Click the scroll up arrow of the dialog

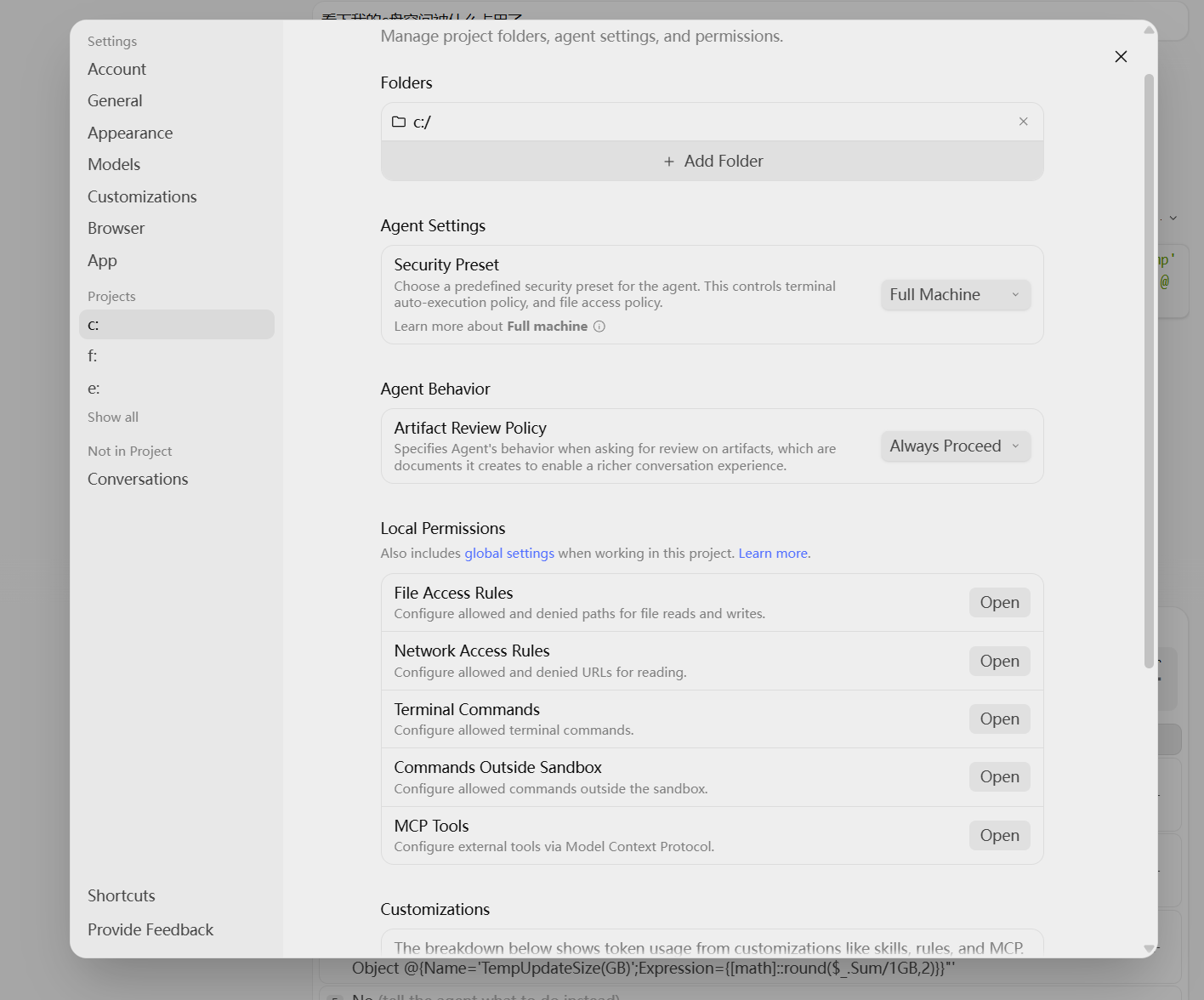point(1150,30)
